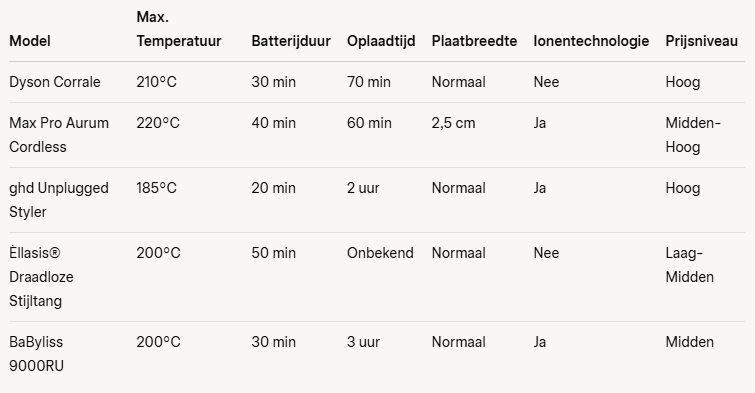Select the 3 uur charging time cell
The width and height of the screenshot is (755, 393).
[364, 342]
